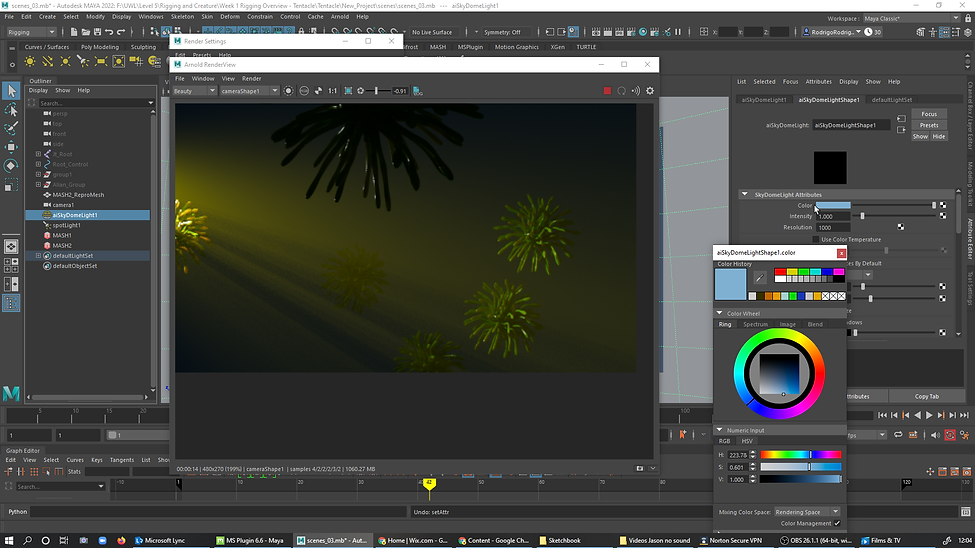Screen dimensions: 975x548
Task: Adjust the Intensity slider handle
Action: click(x=862, y=216)
